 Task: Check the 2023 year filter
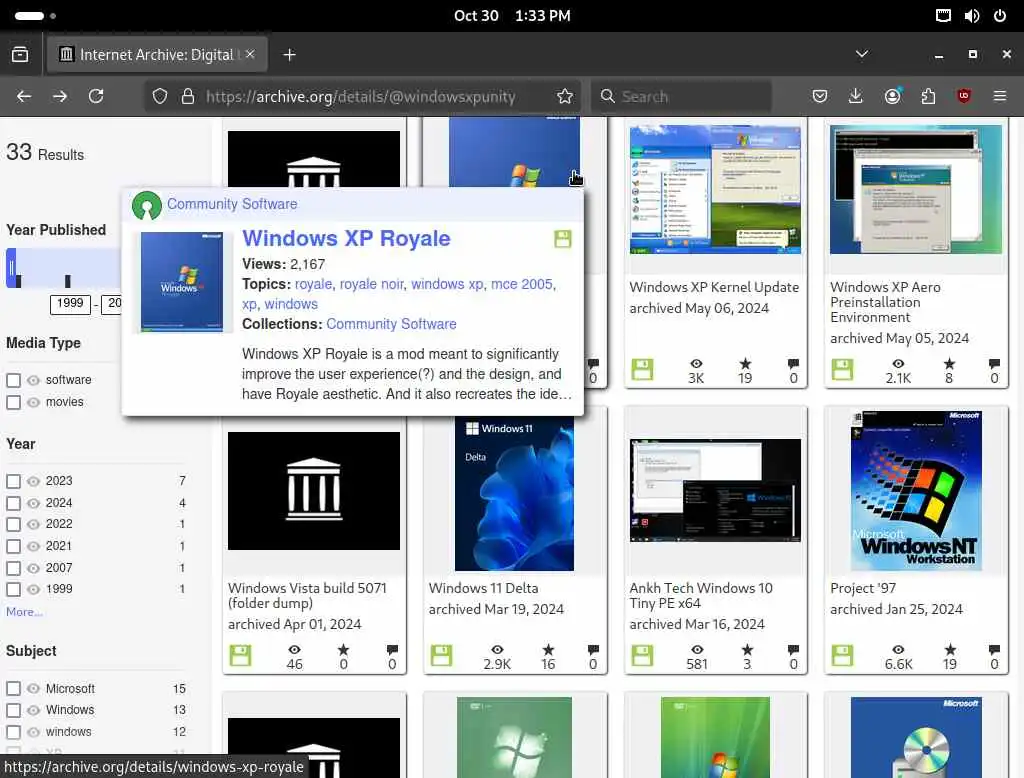(x=13, y=481)
